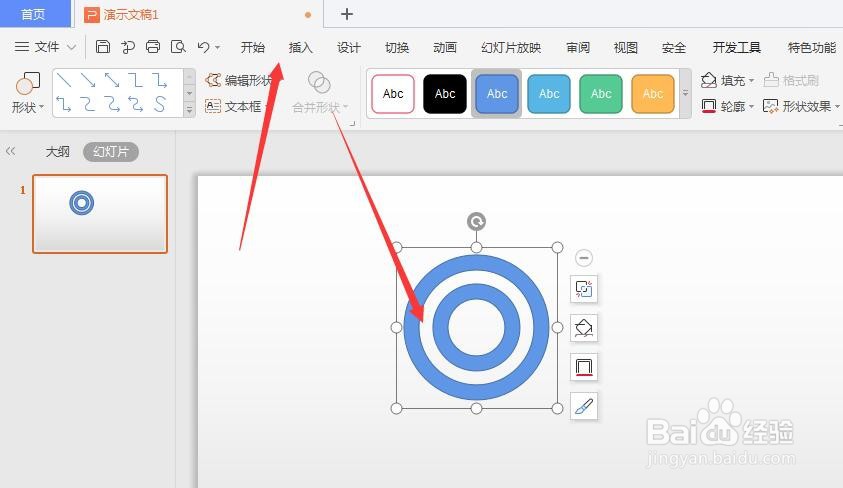Apply the dark blue Abc shape style
843x488 pixels.
pyautogui.click(x=497, y=94)
